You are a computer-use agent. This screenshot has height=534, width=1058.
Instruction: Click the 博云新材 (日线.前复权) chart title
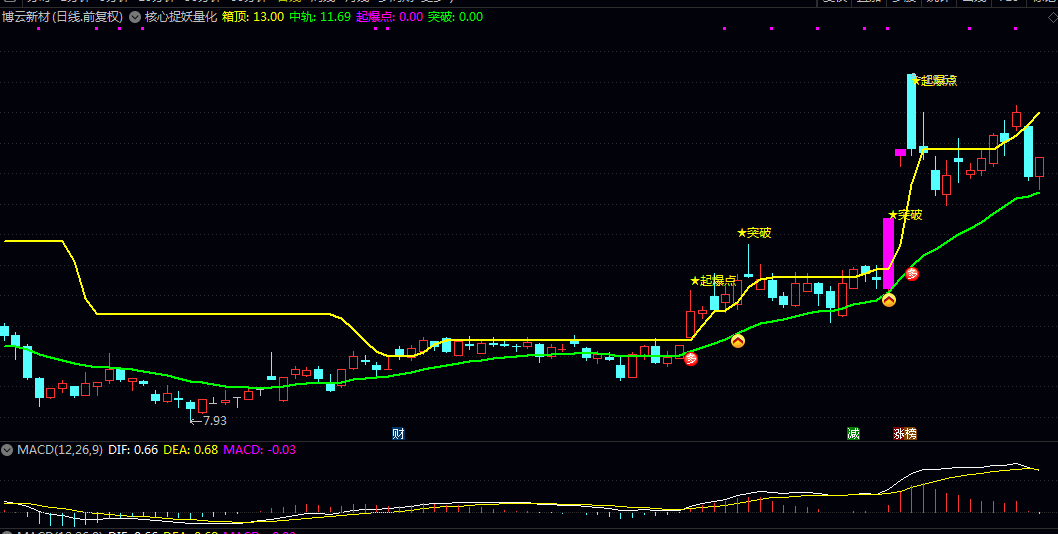(x=63, y=17)
